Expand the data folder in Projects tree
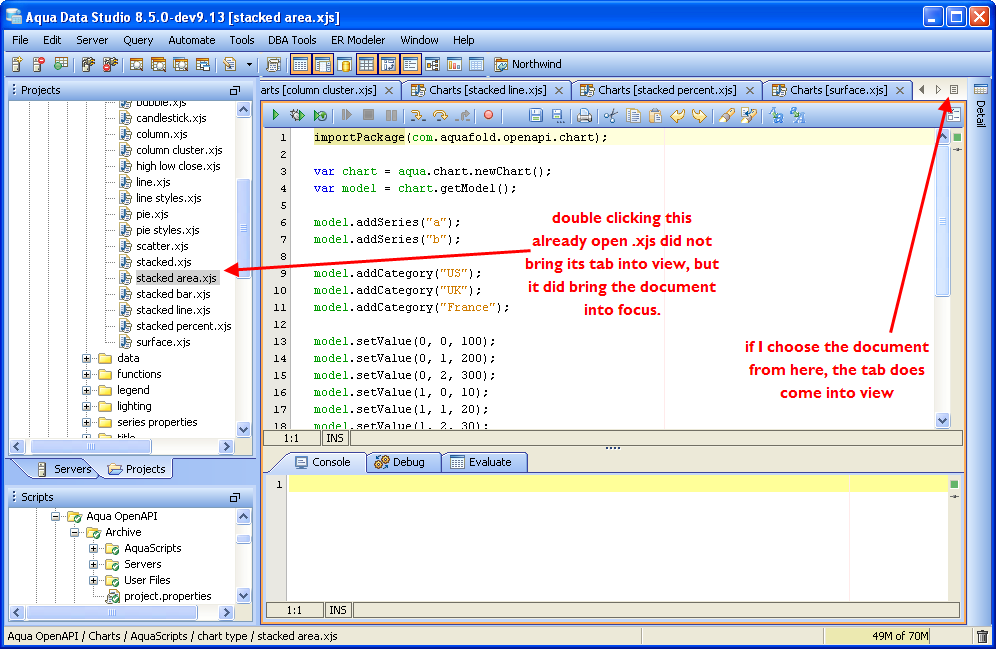 point(86,358)
